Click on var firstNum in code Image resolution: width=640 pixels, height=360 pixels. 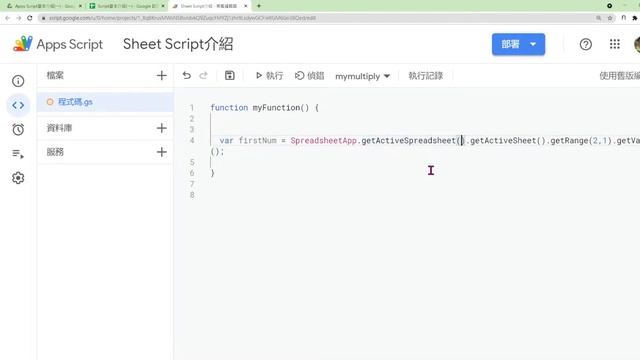pyautogui.click(x=248, y=140)
